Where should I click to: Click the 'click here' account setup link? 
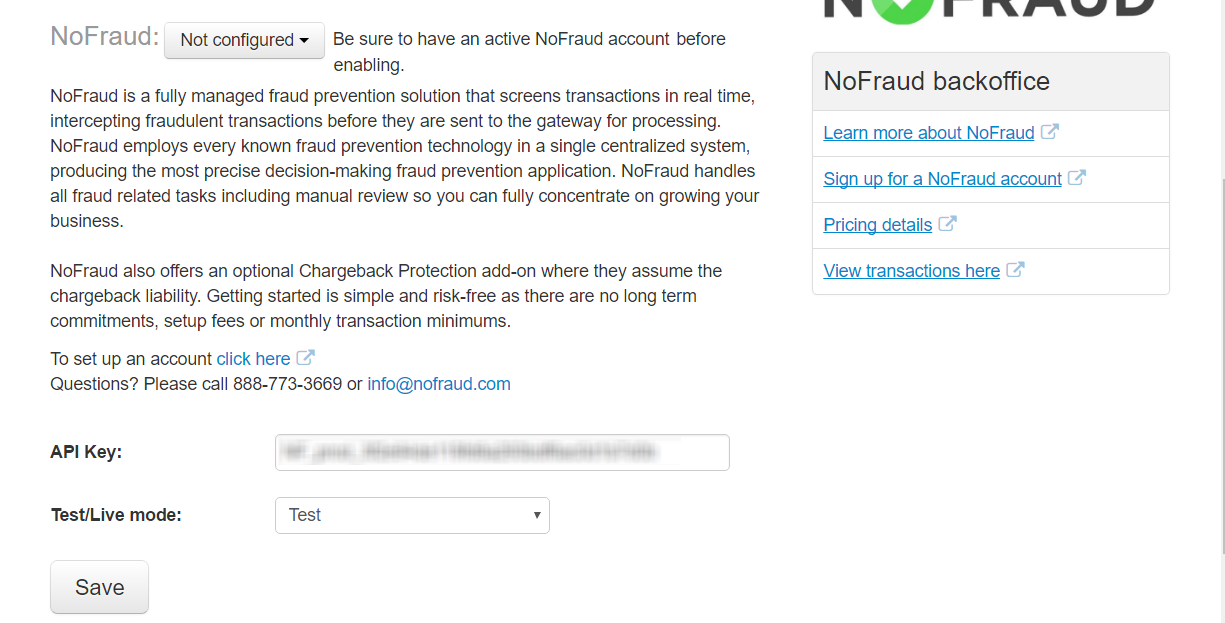coord(254,359)
